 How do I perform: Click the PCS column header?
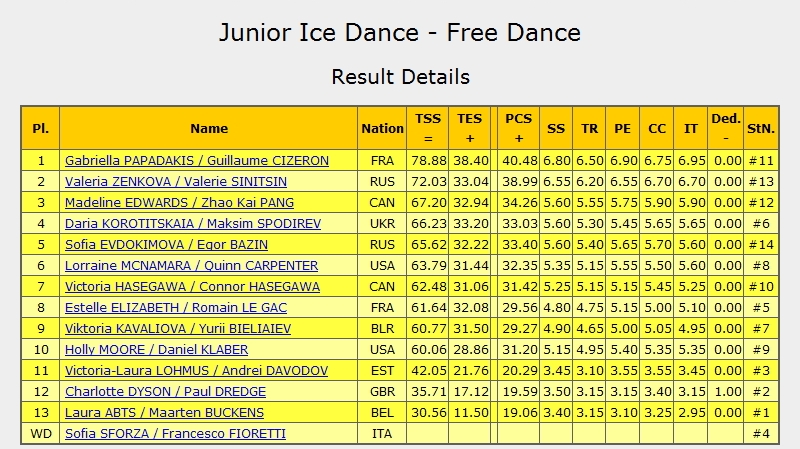[518, 129]
